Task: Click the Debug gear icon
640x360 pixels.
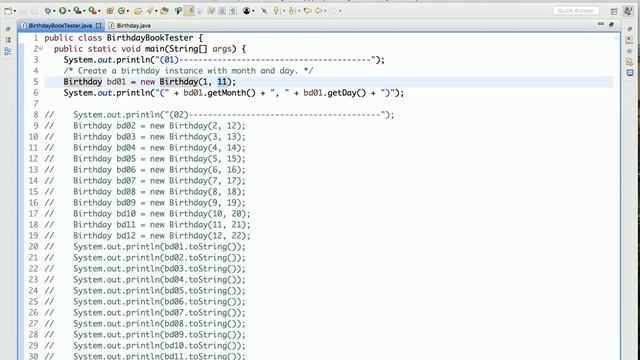Action: tap(48, 11)
